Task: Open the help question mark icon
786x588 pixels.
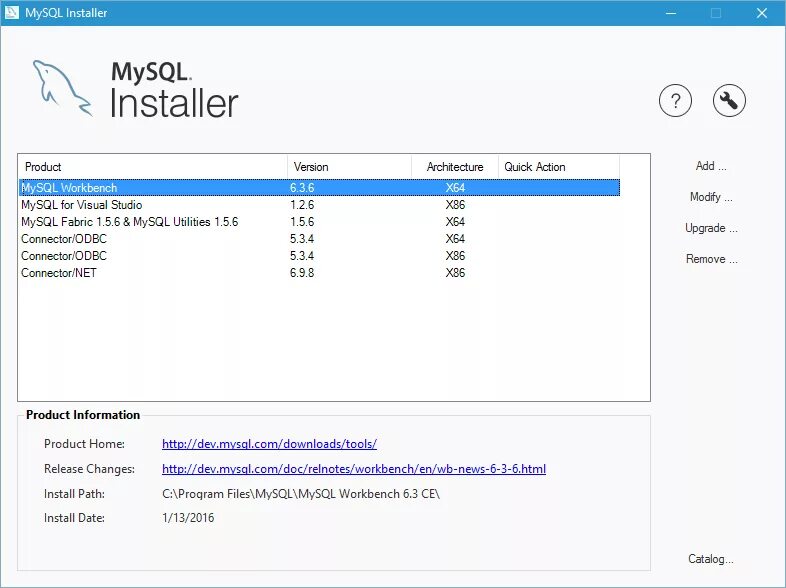Action: tap(675, 101)
